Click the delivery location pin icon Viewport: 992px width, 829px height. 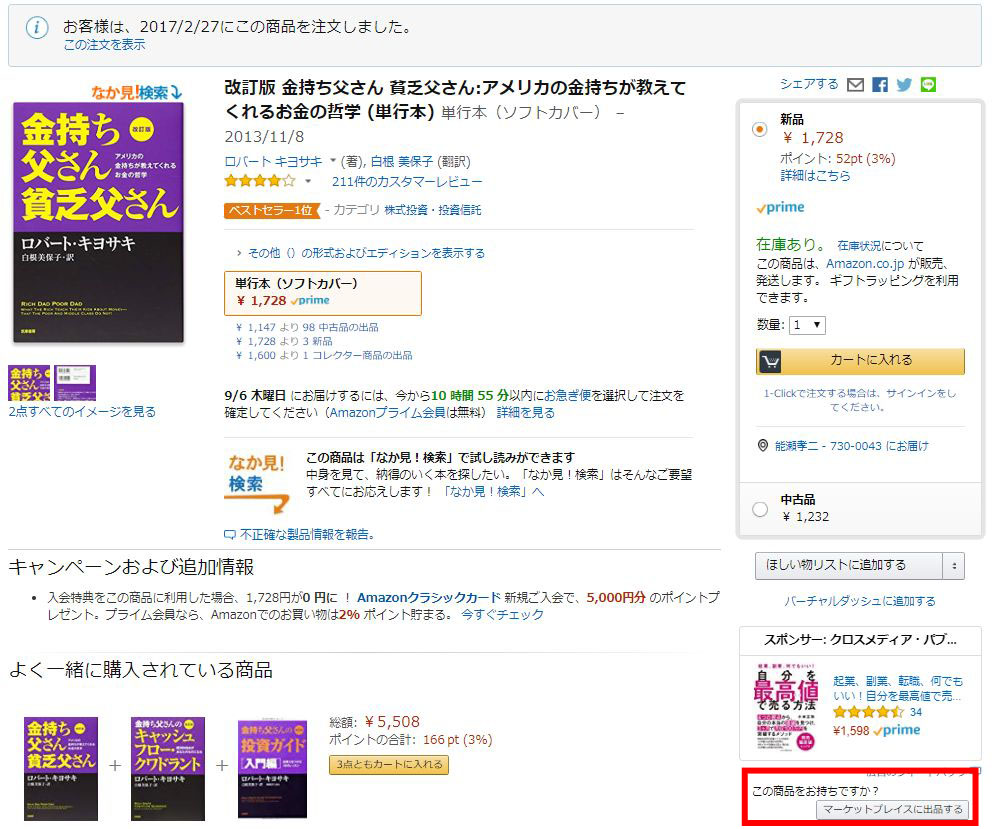pos(762,446)
